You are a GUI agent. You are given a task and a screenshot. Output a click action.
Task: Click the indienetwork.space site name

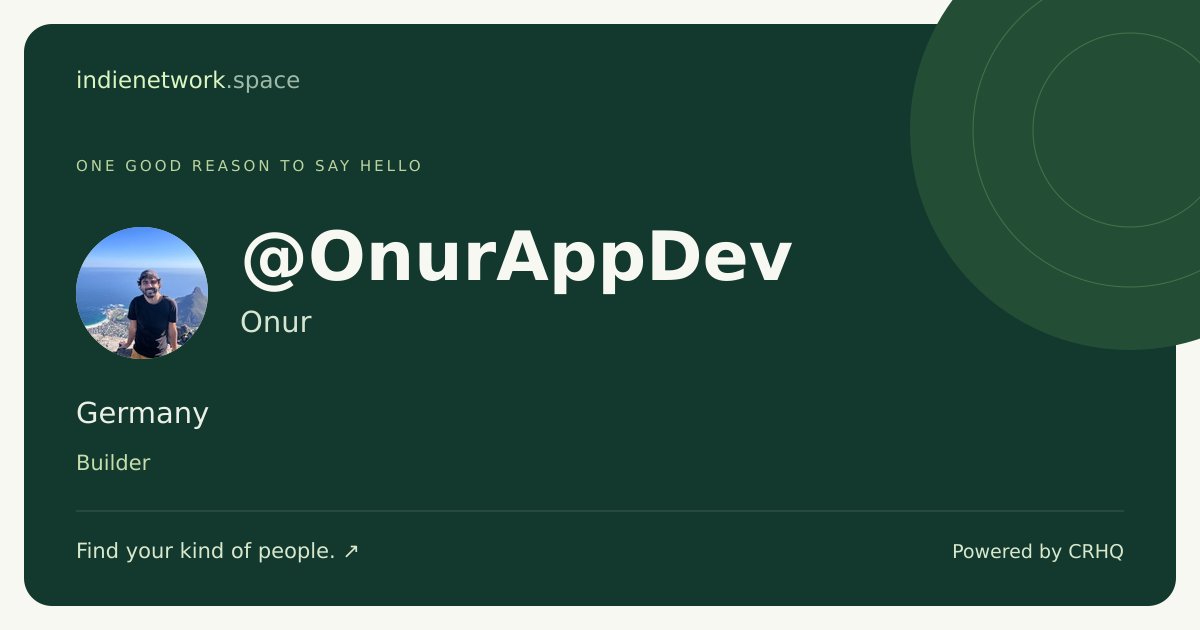(188, 80)
